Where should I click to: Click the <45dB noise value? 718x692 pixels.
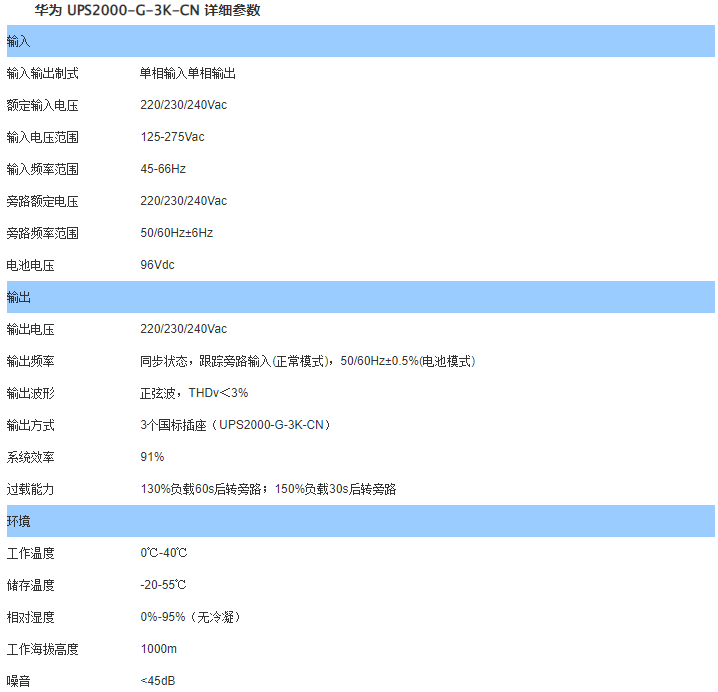pos(158,682)
